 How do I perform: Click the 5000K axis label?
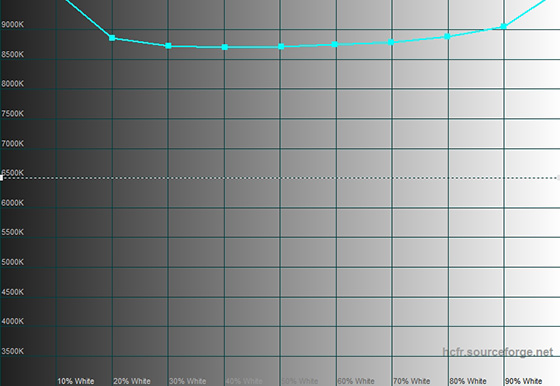tap(12, 262)
